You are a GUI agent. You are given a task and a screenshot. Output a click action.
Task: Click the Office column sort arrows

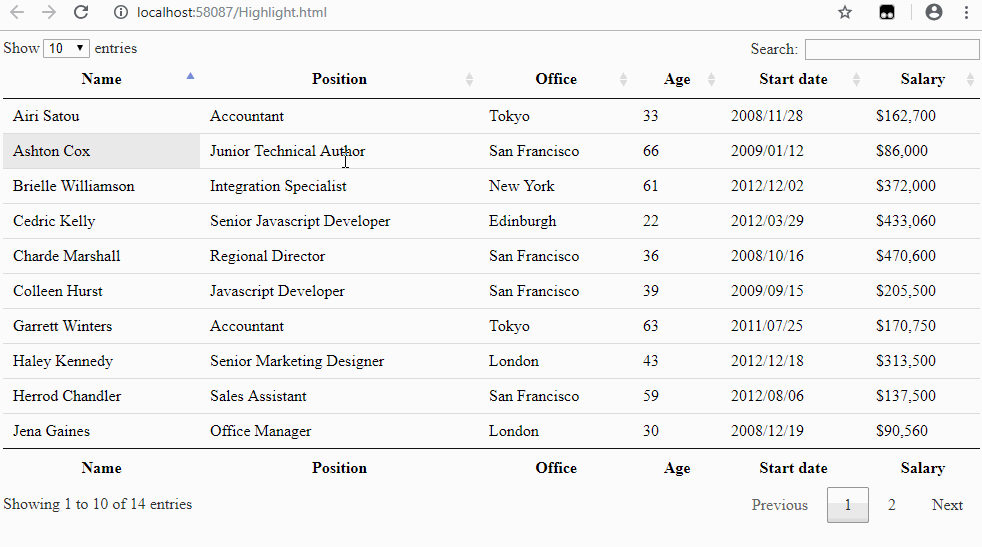click(x=623, y=79)
